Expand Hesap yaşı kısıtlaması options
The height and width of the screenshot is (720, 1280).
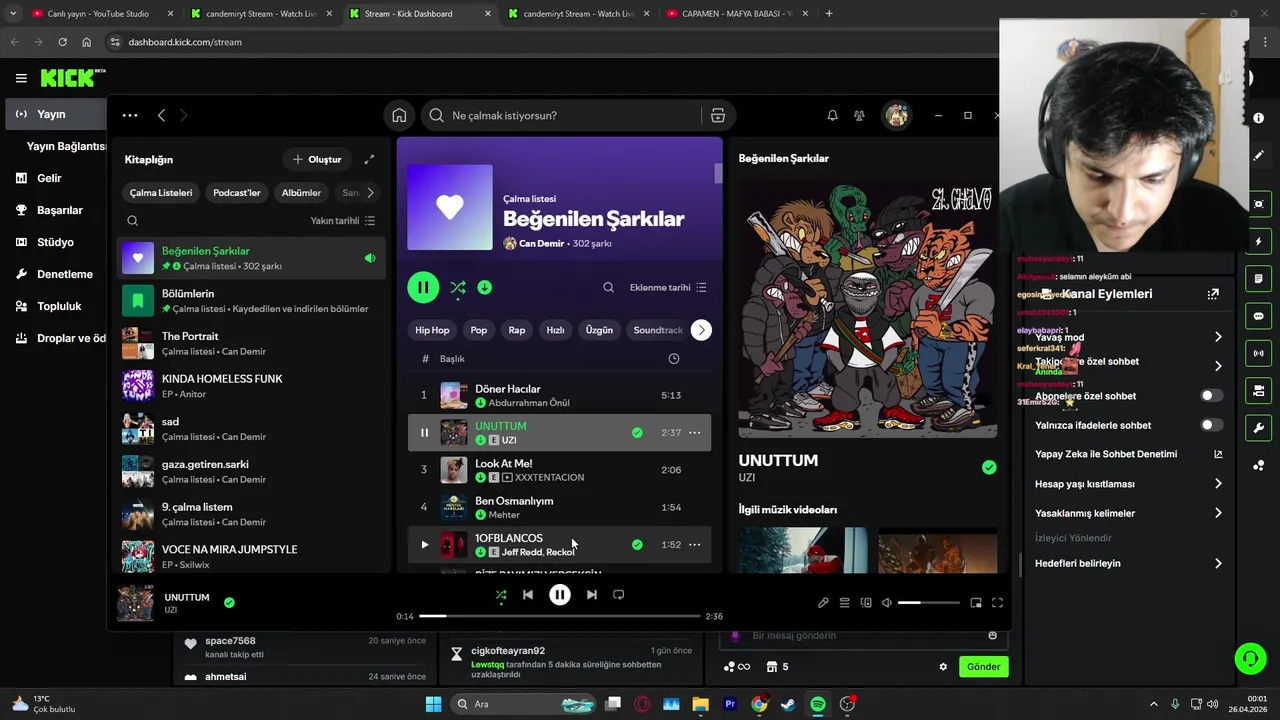tap(1218, 484)
